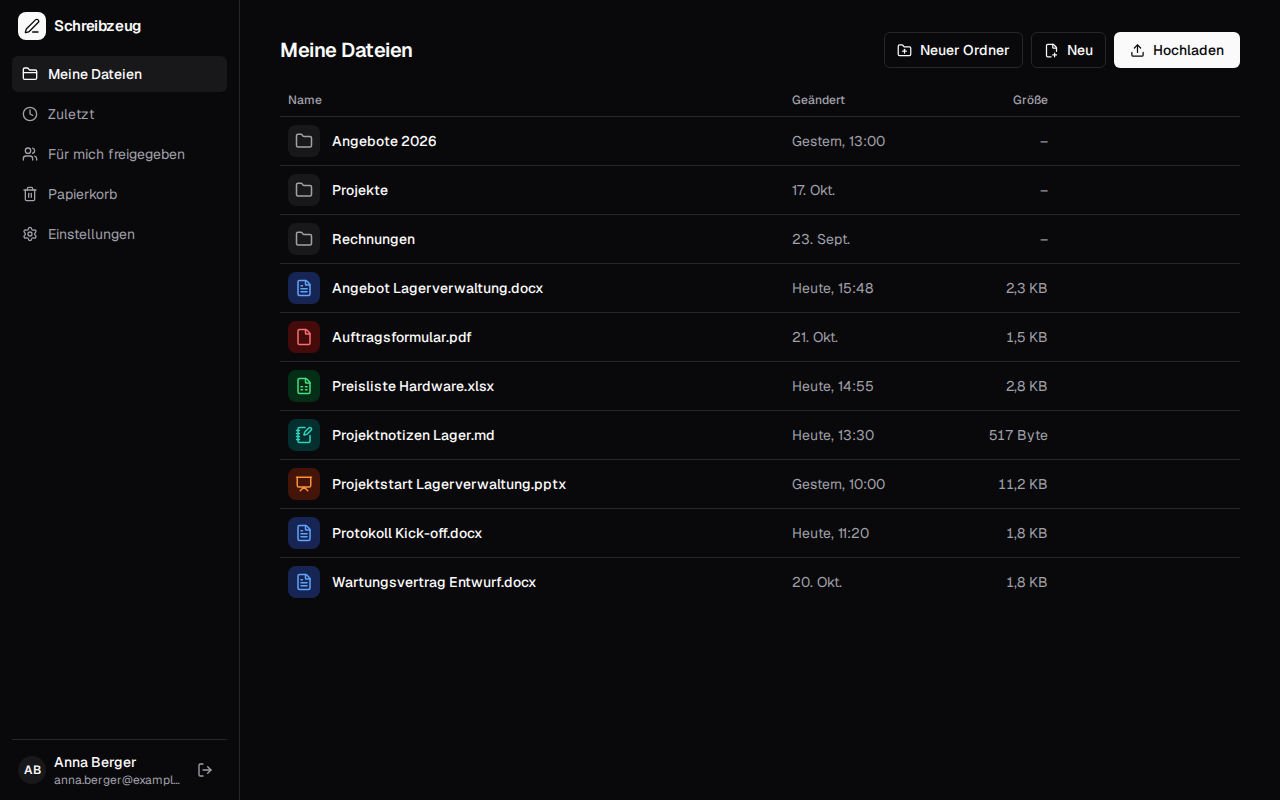Select file name Wartungsvertrag Entwurf.docx
This screenshot has width=1280, height=800.
point(434,582)
